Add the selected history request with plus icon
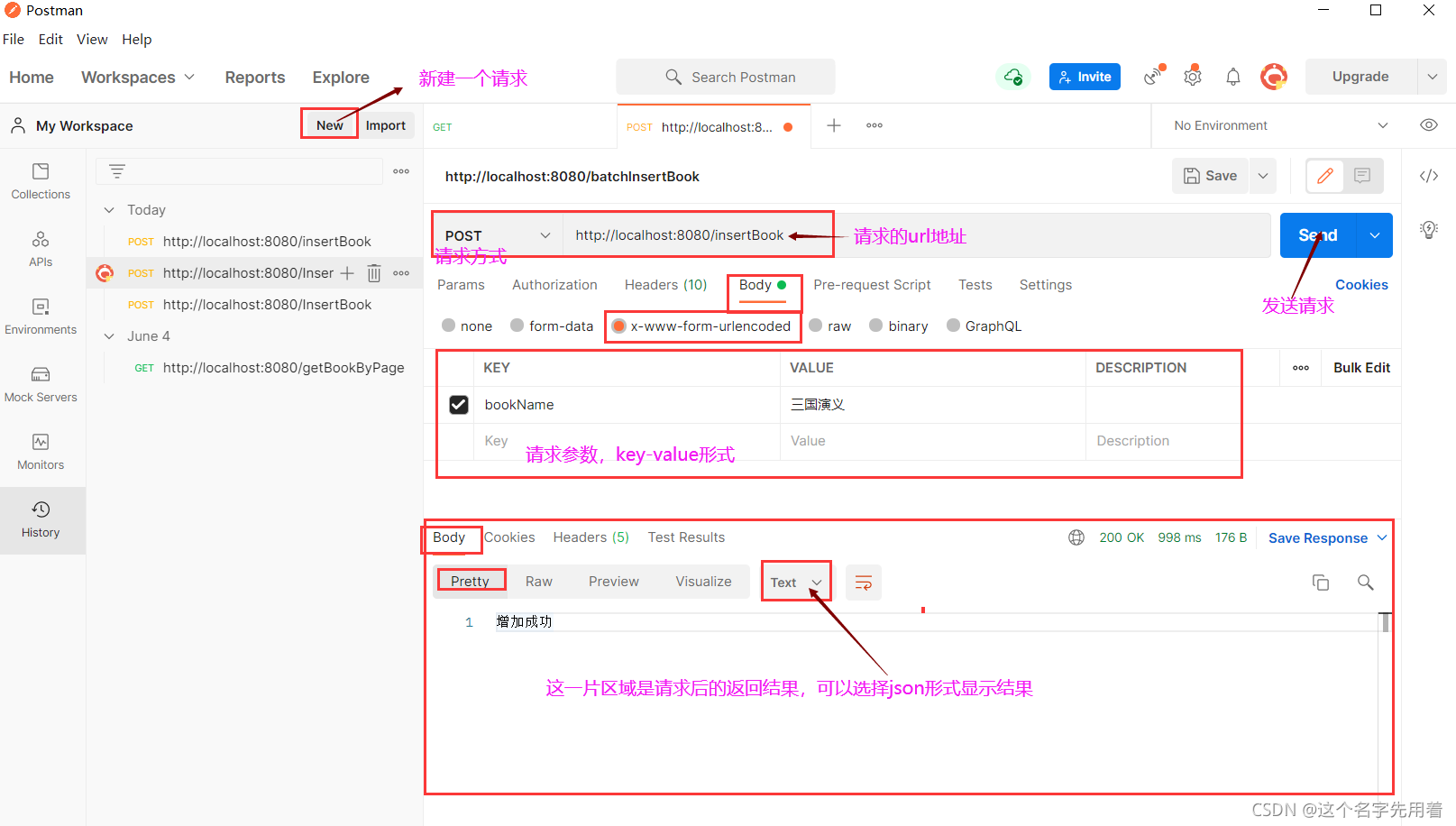 [347, 273]
